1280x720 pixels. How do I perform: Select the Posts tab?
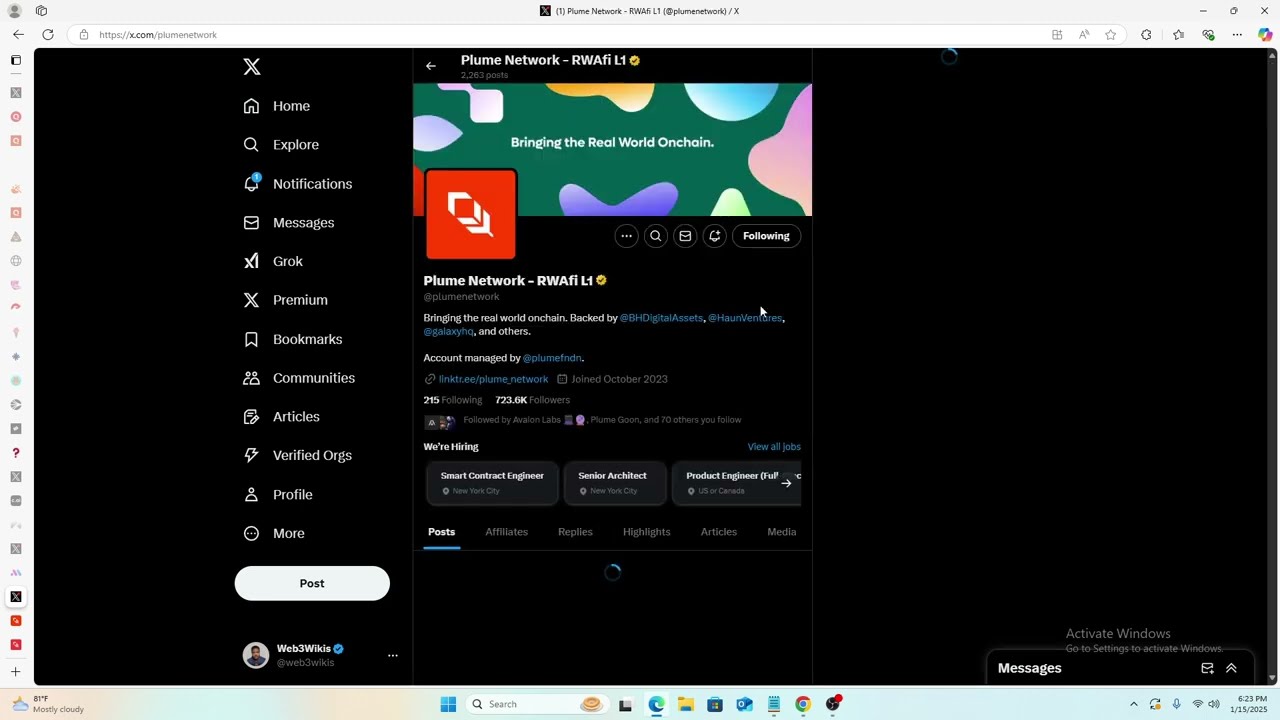pyautogui.click(x=441, y=532)
